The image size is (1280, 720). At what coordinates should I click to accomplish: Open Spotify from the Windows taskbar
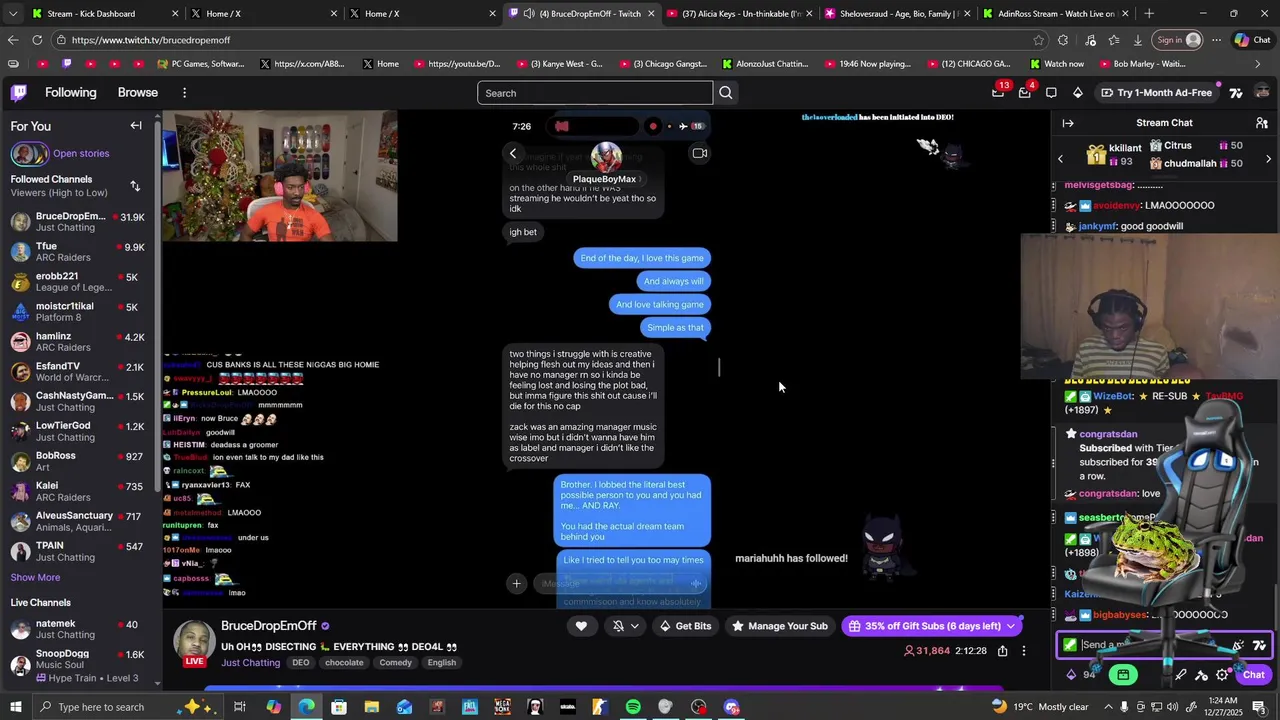click(633, 707)
